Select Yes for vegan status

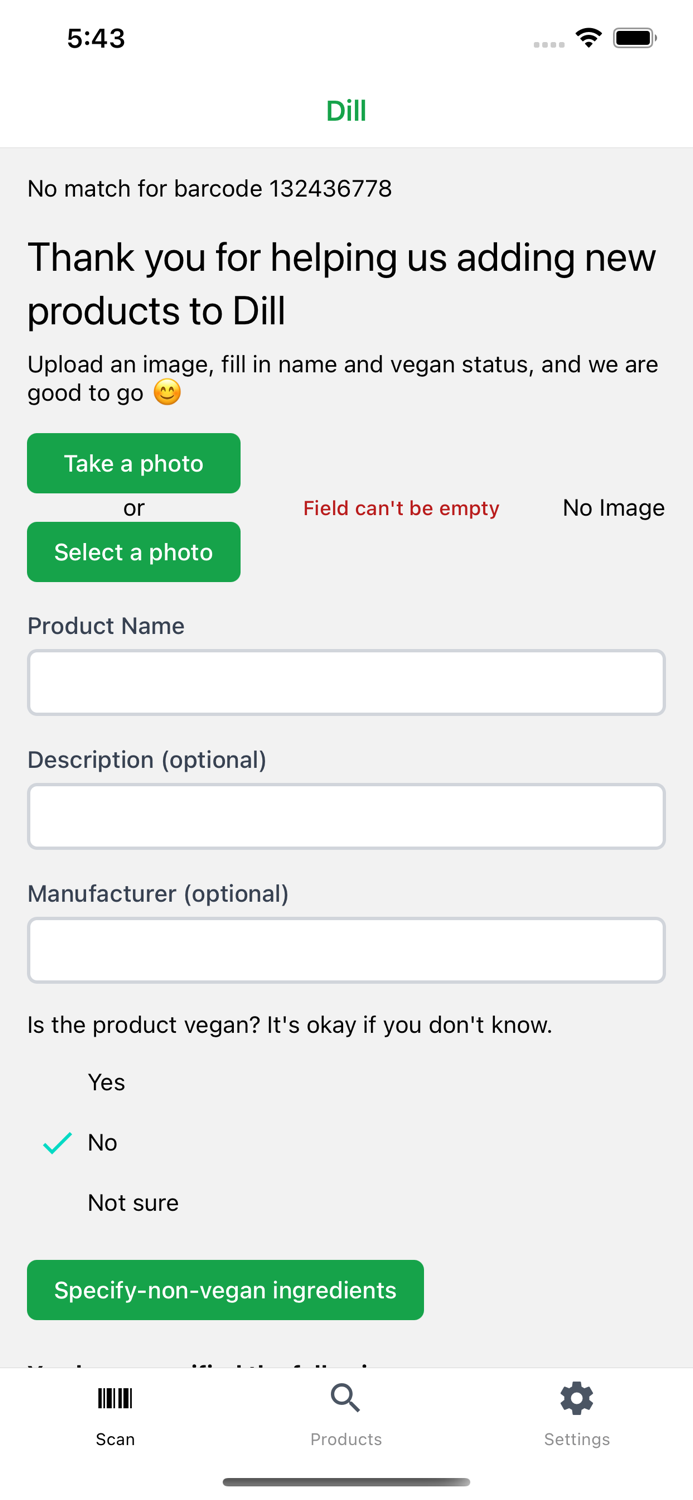tap(106, 1082)
